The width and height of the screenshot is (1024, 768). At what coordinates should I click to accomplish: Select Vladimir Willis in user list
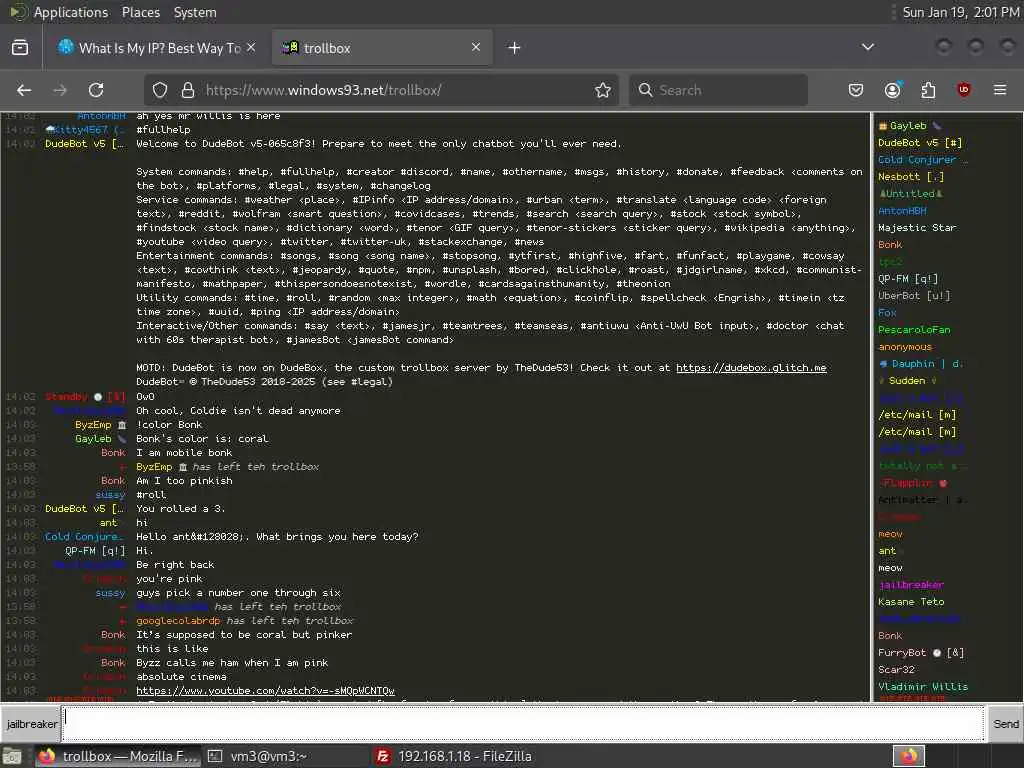pos(923,686)
